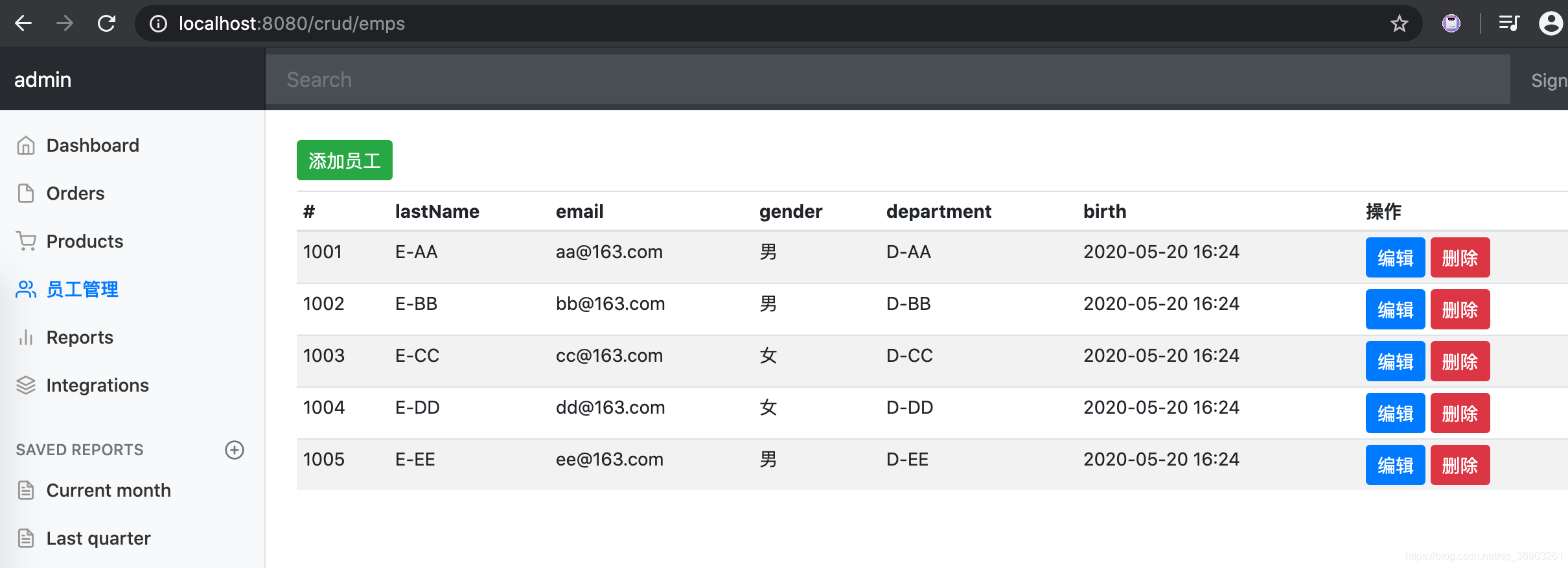Select the cc@163.com email cell
The height and width of the screenshot is (568, 1568).
point(609,355)
